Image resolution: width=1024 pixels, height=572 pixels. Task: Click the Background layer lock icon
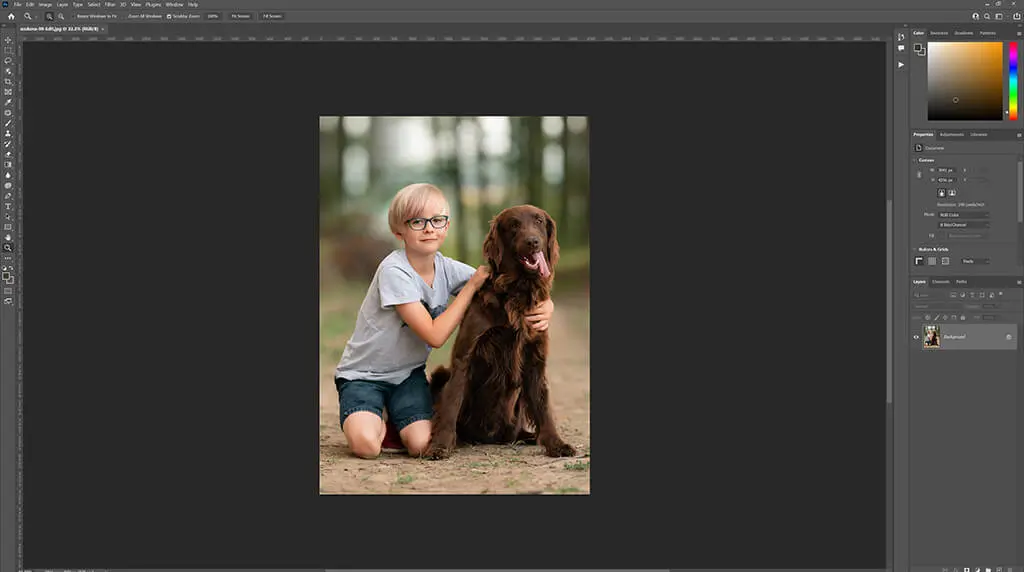tap(1008, 337)
